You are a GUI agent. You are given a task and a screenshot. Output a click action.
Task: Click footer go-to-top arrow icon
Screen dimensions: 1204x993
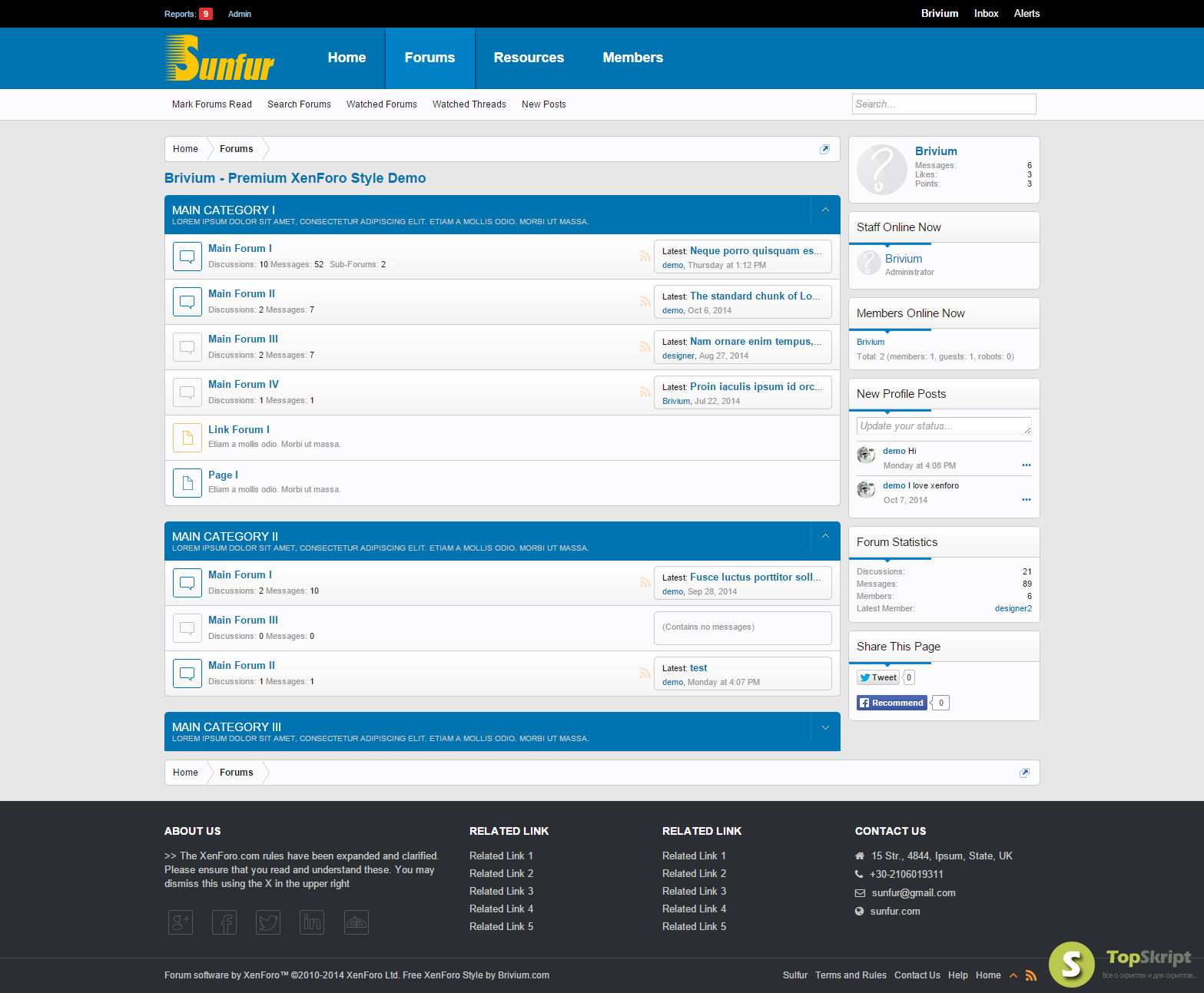coord(1013,975)
